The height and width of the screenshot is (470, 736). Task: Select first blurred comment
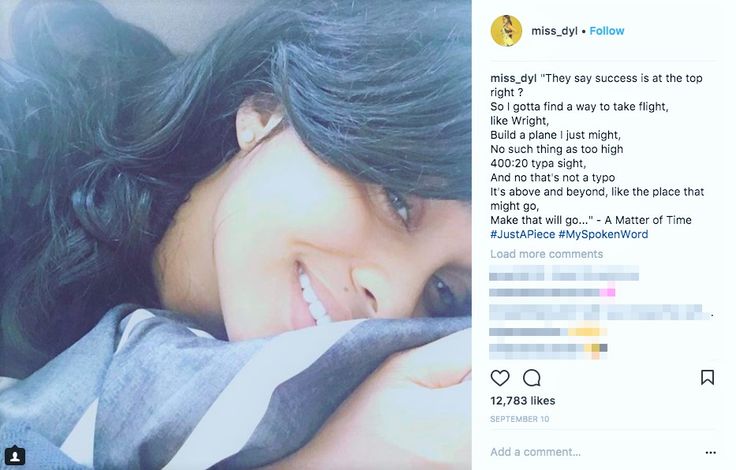[564, 273]
